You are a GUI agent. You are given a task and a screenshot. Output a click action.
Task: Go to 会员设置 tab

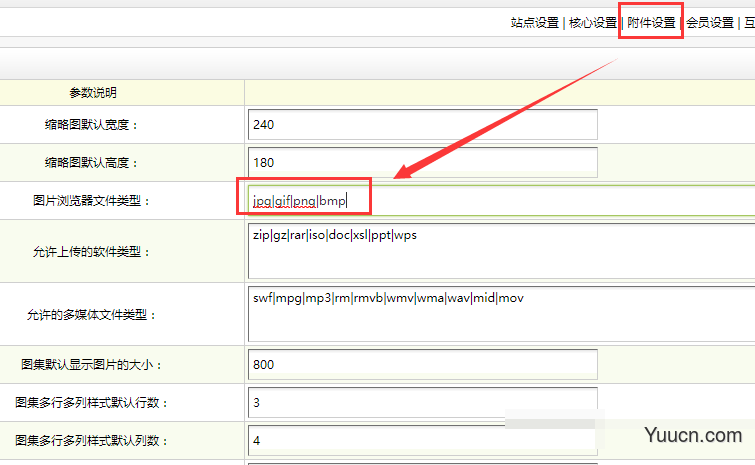[x=710, y=23]
